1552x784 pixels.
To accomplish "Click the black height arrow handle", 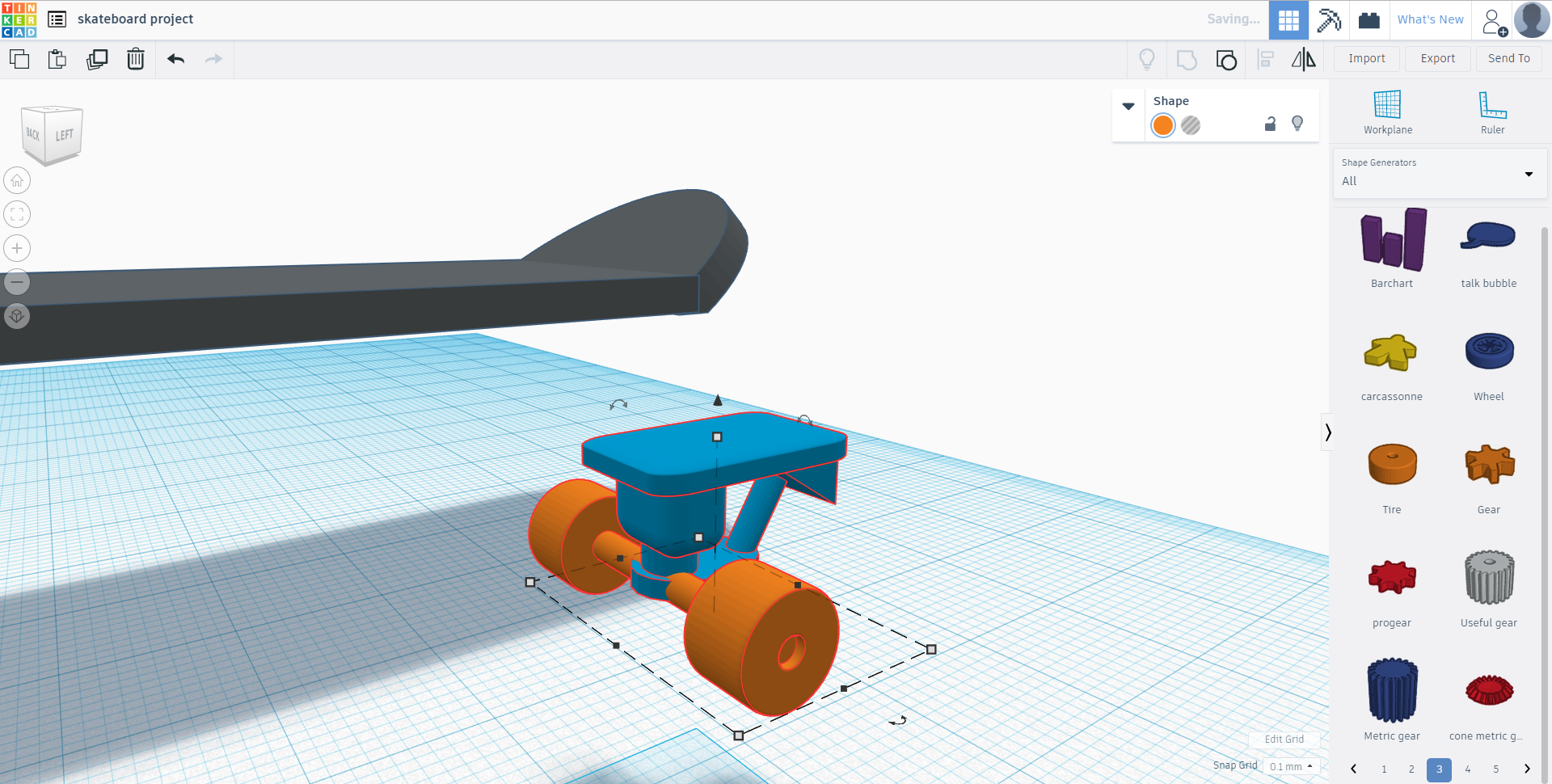I will [x=718, y=400].
